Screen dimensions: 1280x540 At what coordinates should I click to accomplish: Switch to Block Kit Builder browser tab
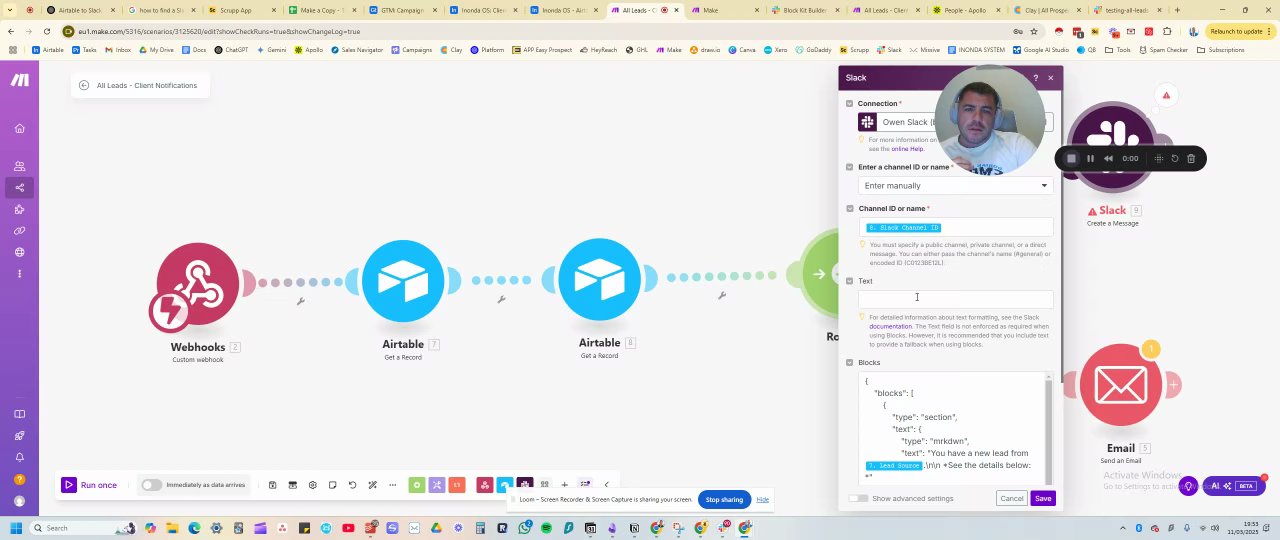[804, 10]
